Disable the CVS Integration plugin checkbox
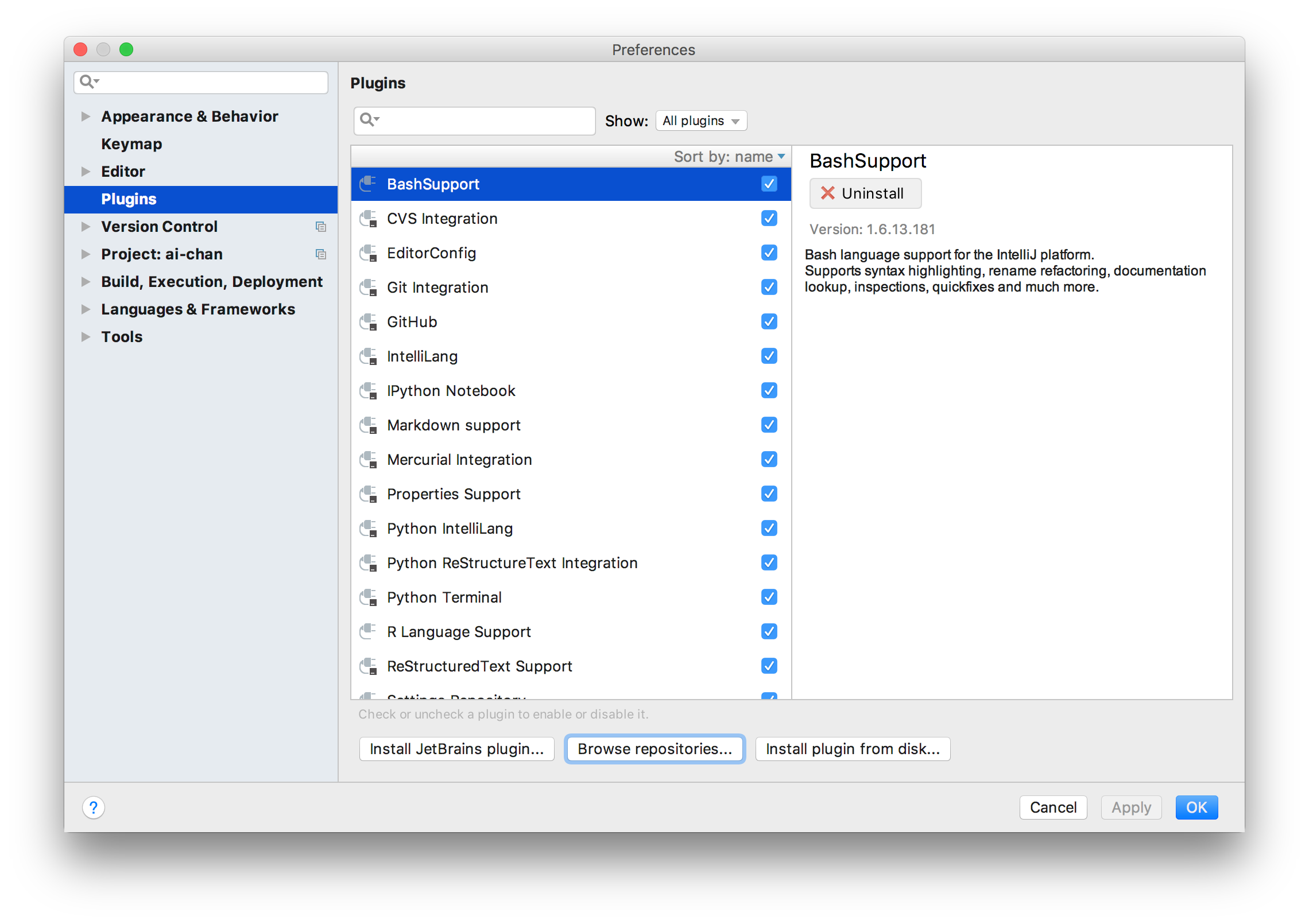This screenshot has height=924, width=1309. point(769,219)
